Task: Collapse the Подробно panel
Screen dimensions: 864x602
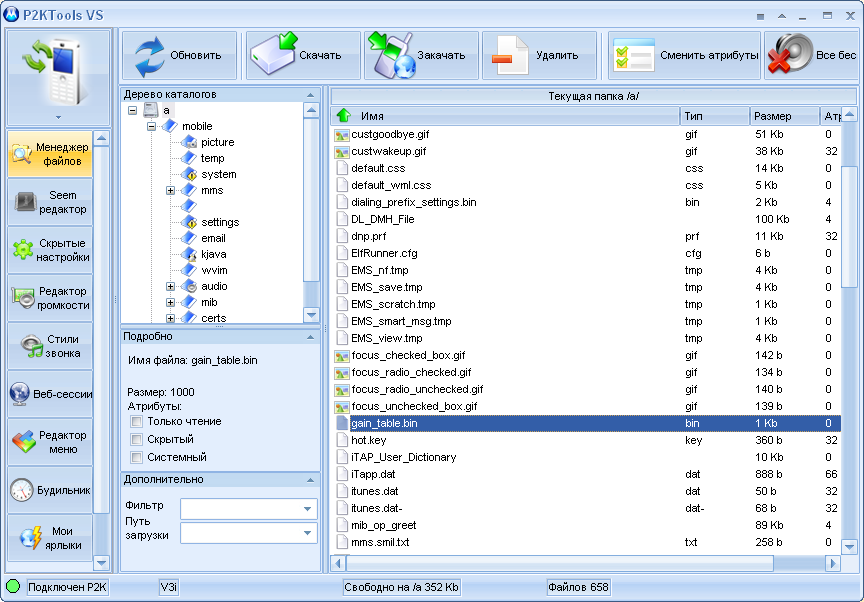Action: click(x=311, y=337)
